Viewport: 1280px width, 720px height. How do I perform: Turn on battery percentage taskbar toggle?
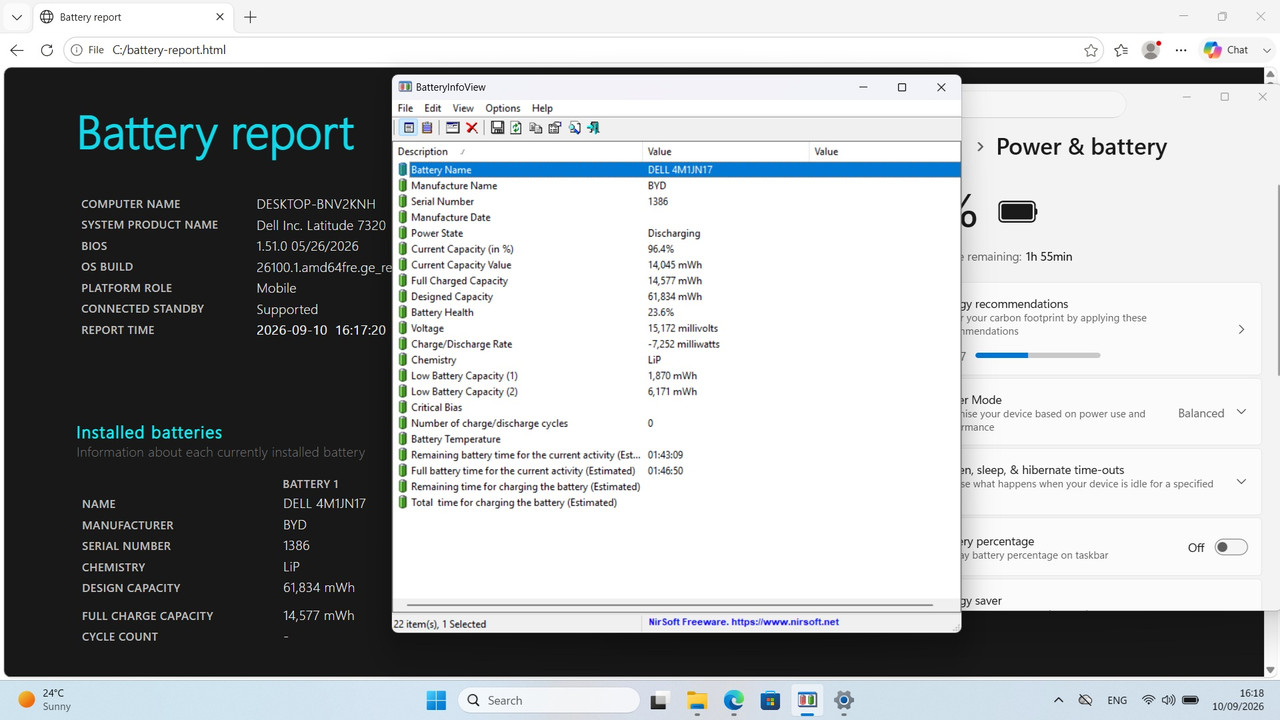tap(1231, 547)
